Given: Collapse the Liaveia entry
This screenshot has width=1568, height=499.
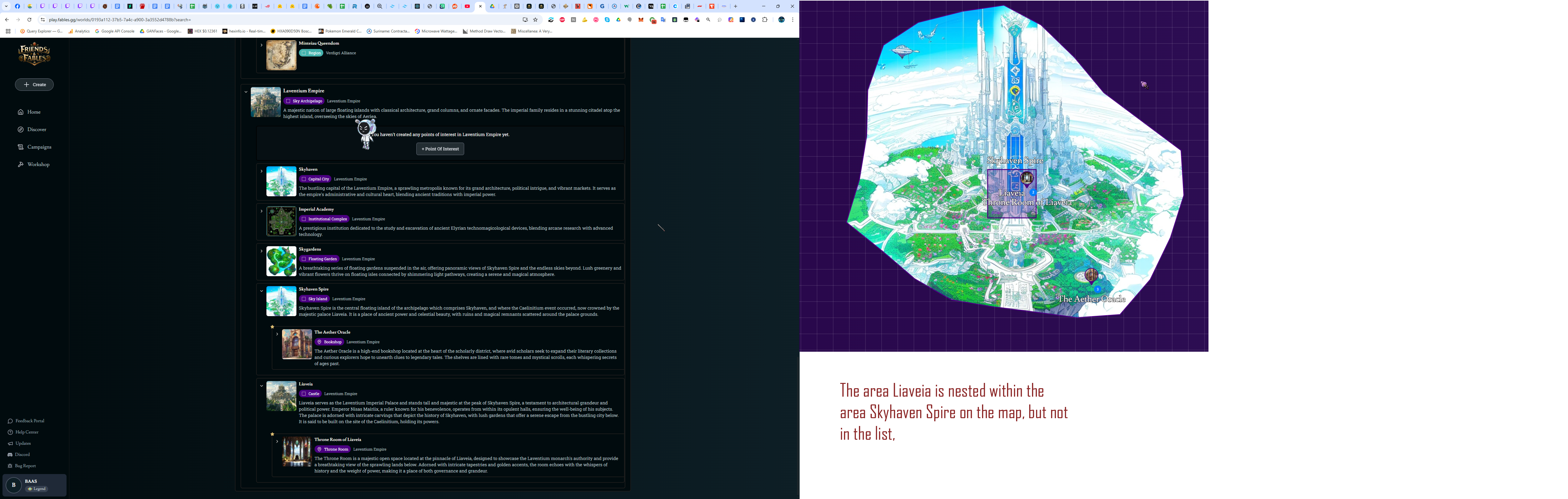Looking at the screenshot, I should point(261,385).
